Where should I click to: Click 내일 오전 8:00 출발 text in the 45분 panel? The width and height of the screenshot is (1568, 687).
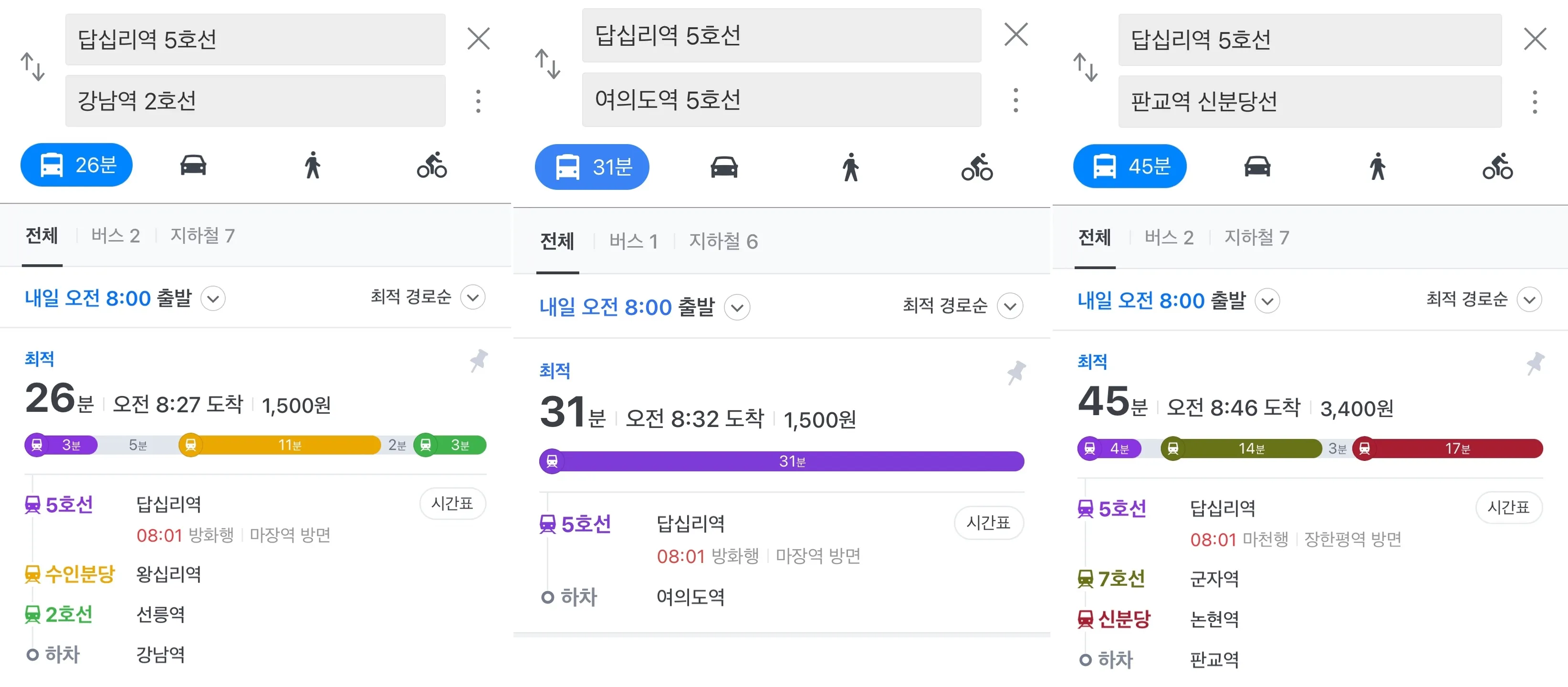tap(1161, 301)
